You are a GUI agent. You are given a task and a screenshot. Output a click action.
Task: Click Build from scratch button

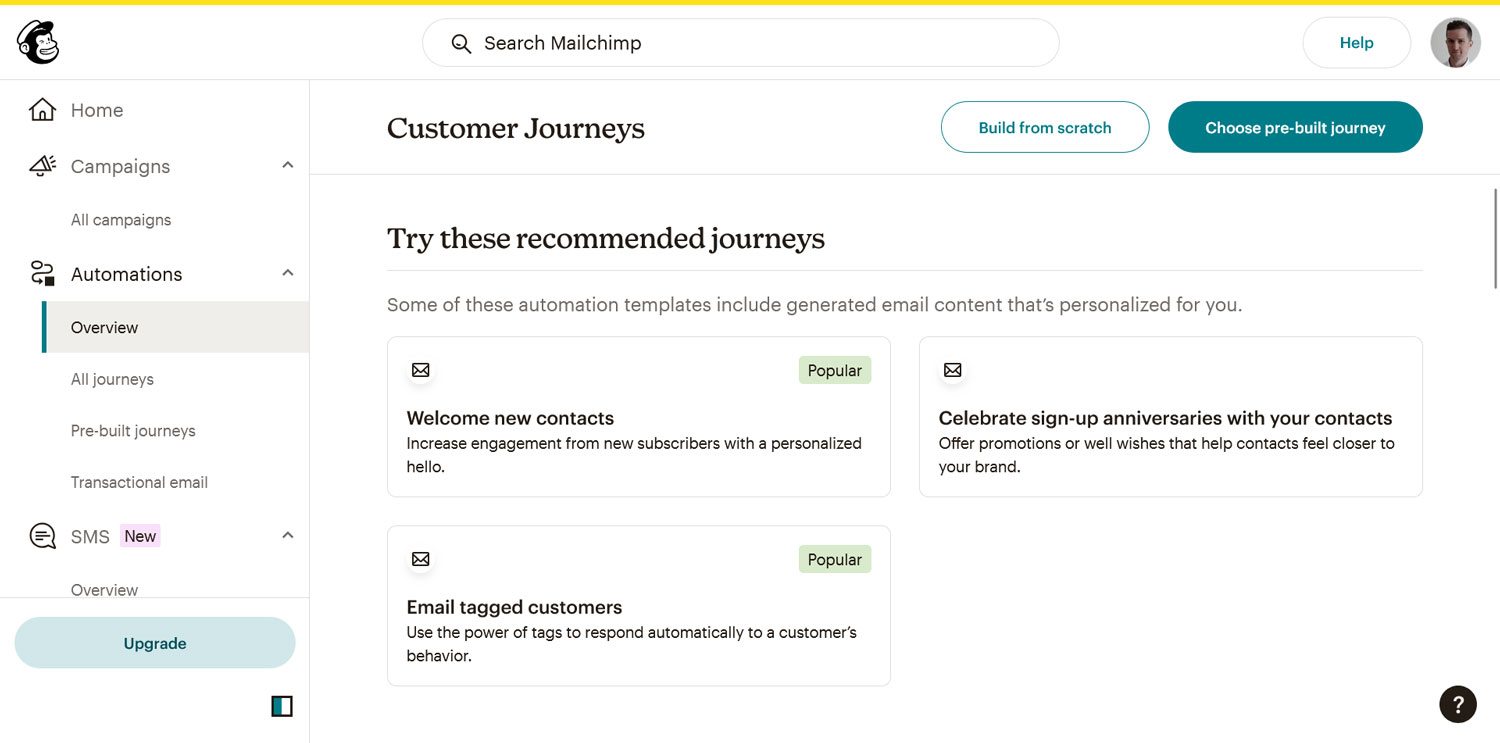tap(1045, 127)
